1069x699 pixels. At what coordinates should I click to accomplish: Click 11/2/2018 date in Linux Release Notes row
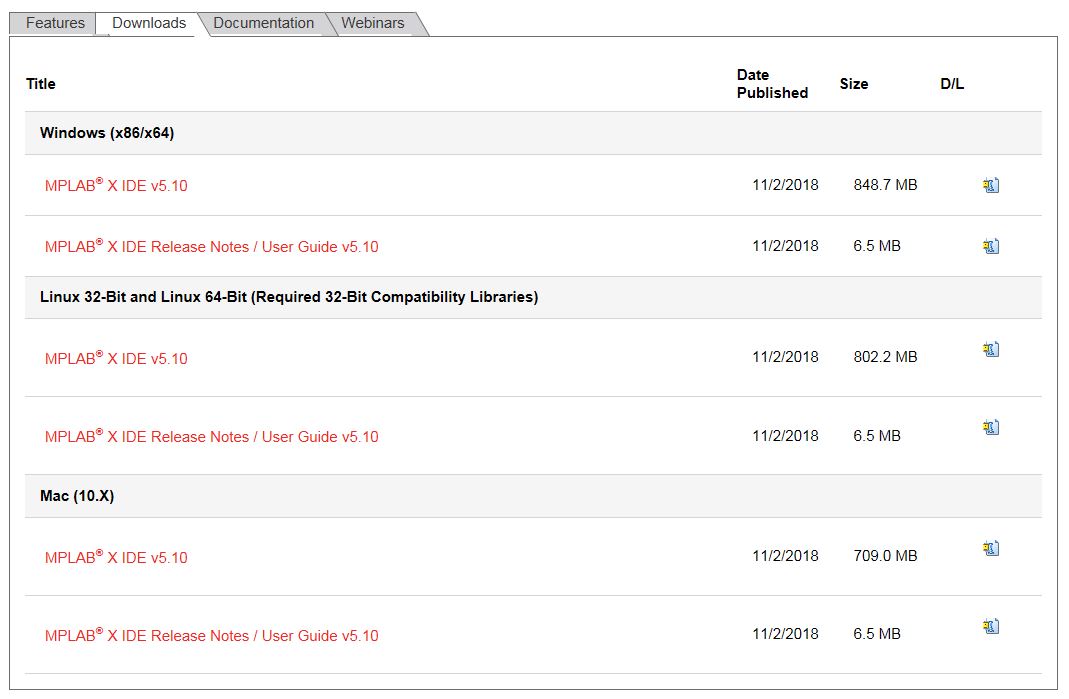click(785, 436)
